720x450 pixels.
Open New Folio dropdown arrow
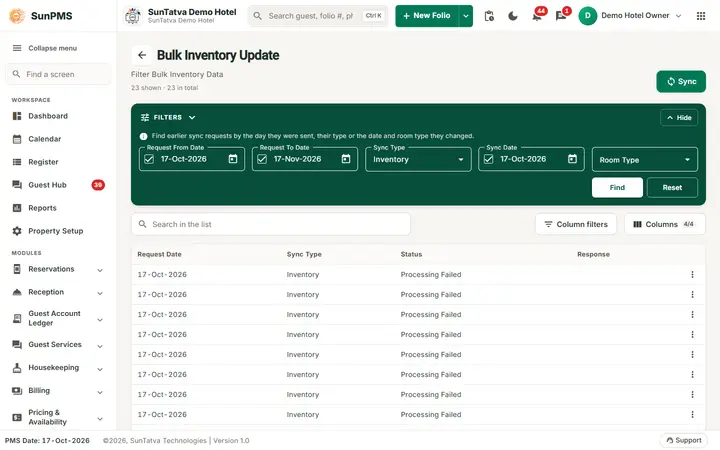[466, 16]
